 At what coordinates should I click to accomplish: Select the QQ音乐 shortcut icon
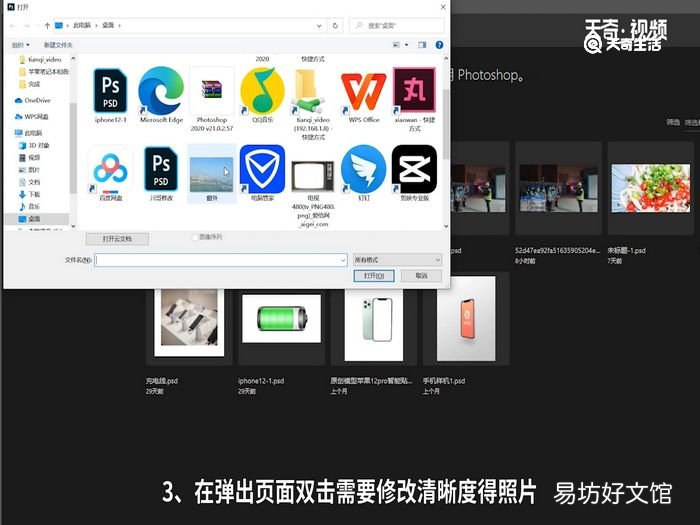(x=262, y=91)
